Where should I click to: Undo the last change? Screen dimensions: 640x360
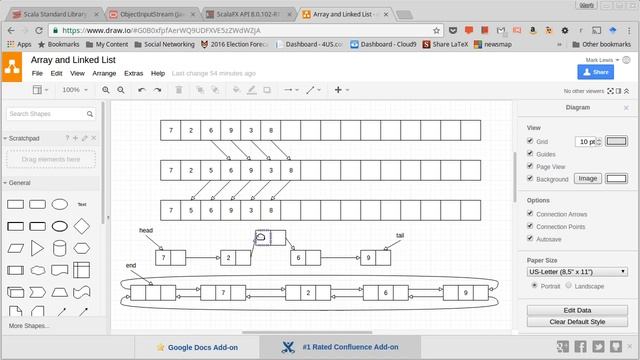[142, 90]
